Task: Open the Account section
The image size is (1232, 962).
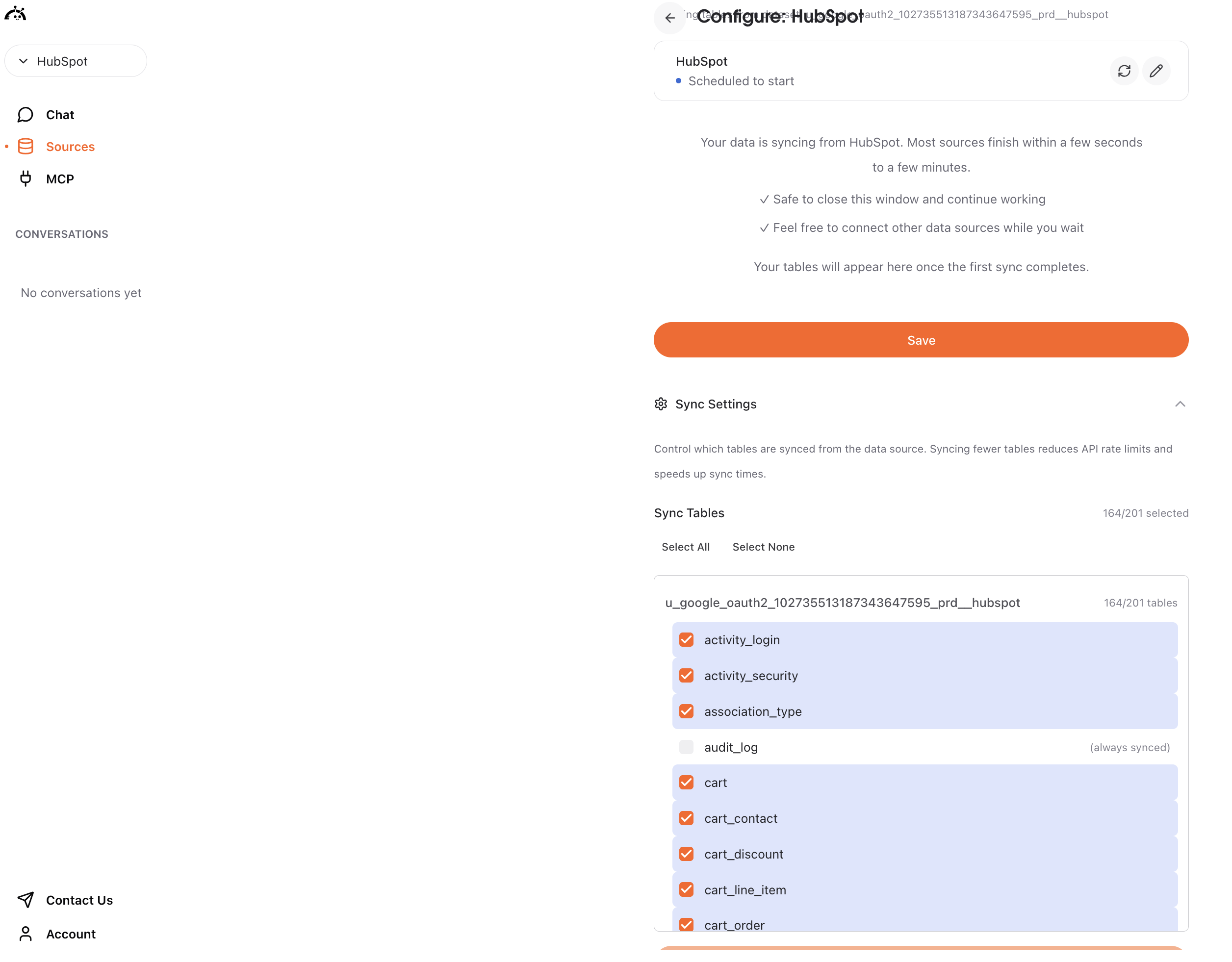Action: (x=70, y=934)
